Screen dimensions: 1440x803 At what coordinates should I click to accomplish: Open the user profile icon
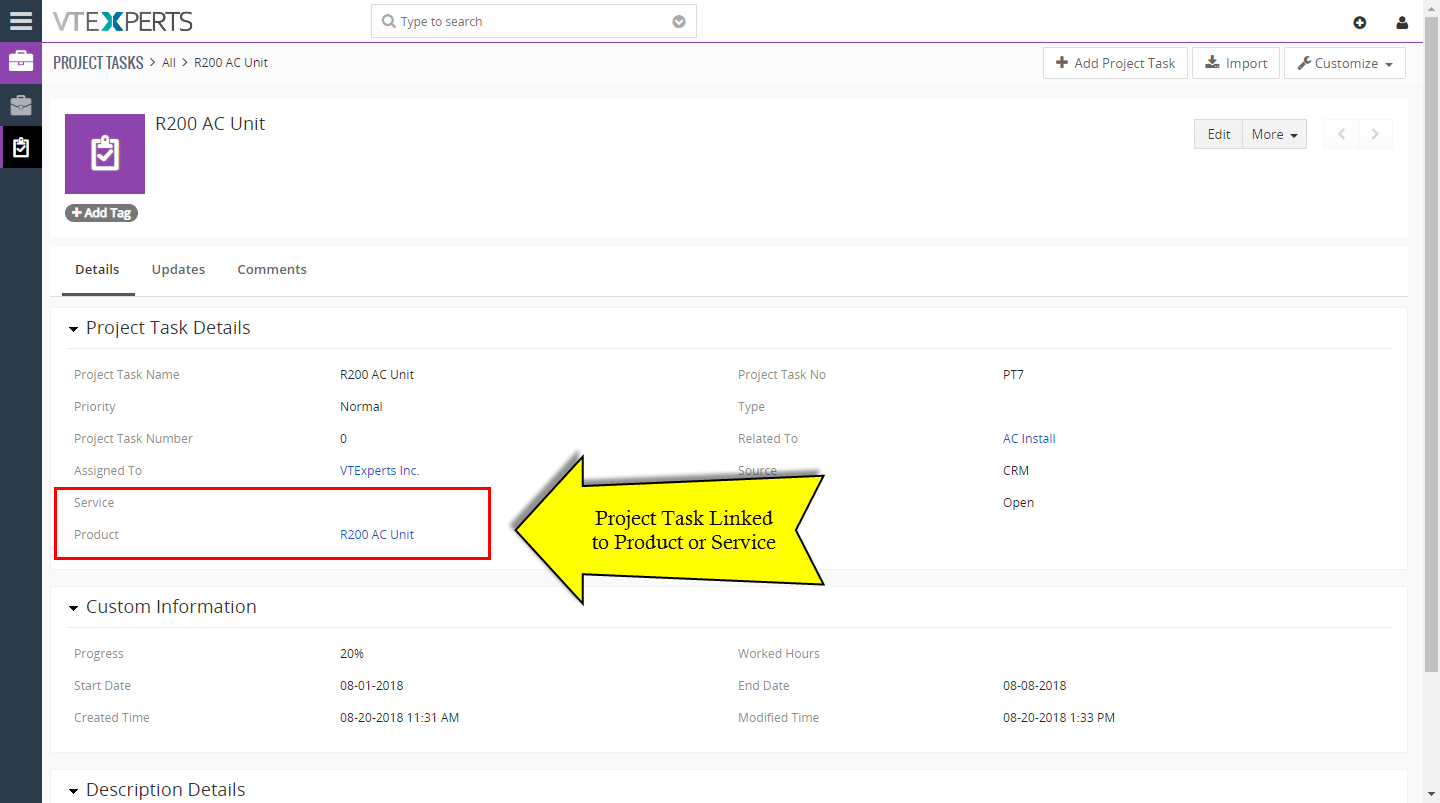1402,22
